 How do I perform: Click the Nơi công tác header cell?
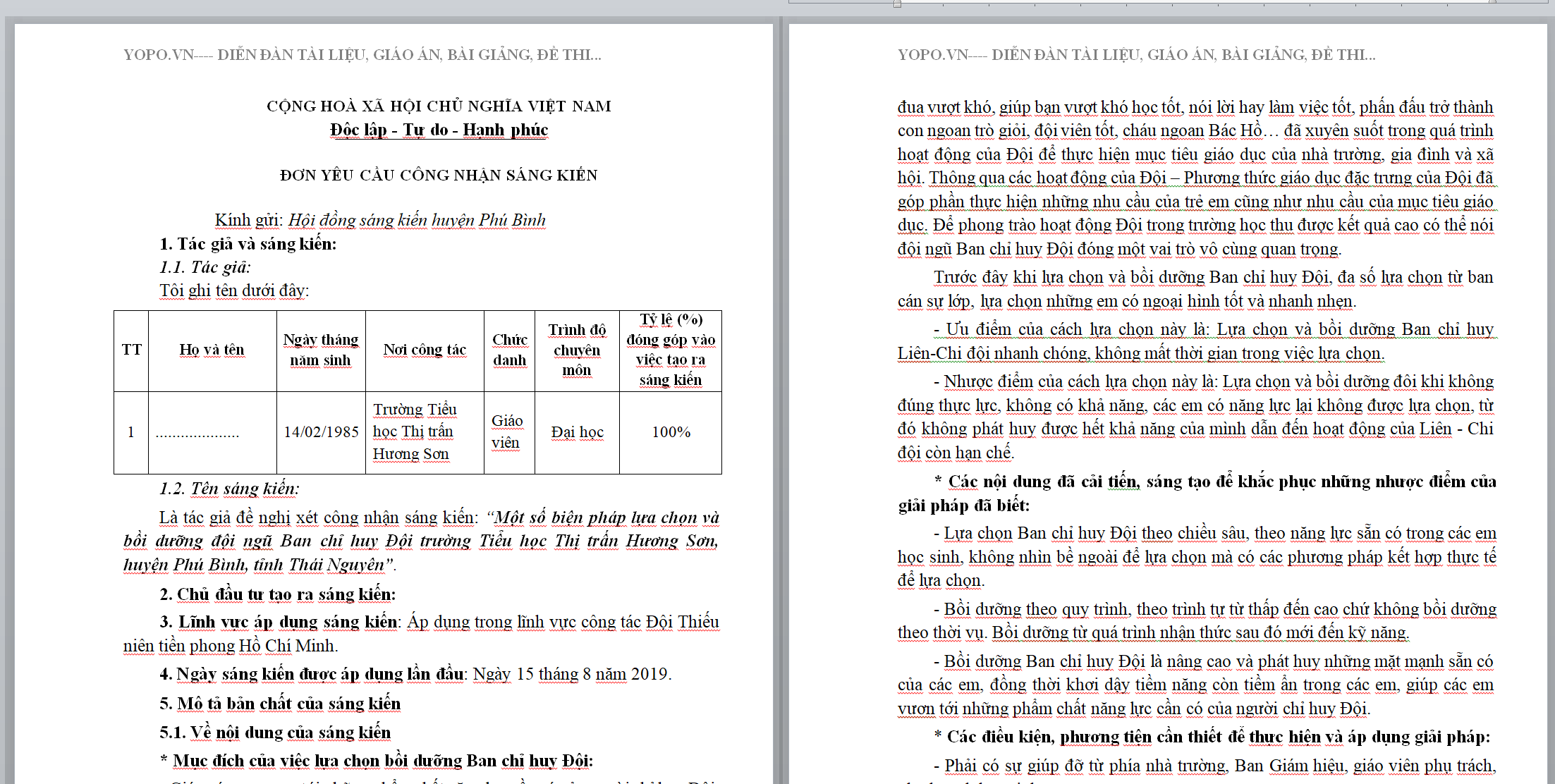pos(425,350)
